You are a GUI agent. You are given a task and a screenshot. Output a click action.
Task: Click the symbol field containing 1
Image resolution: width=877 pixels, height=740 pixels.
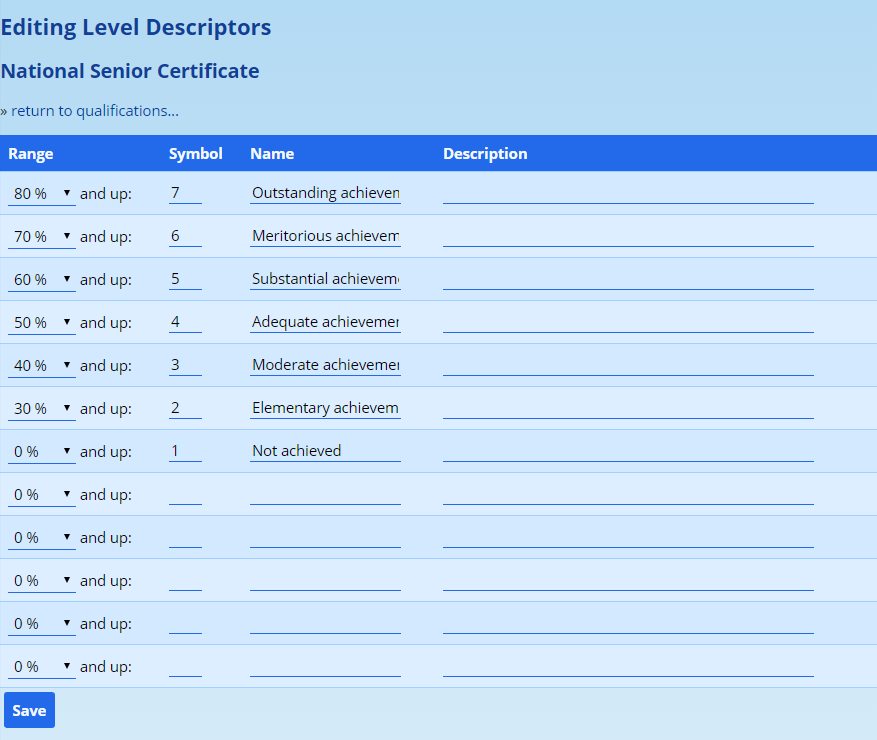[185, 451]
